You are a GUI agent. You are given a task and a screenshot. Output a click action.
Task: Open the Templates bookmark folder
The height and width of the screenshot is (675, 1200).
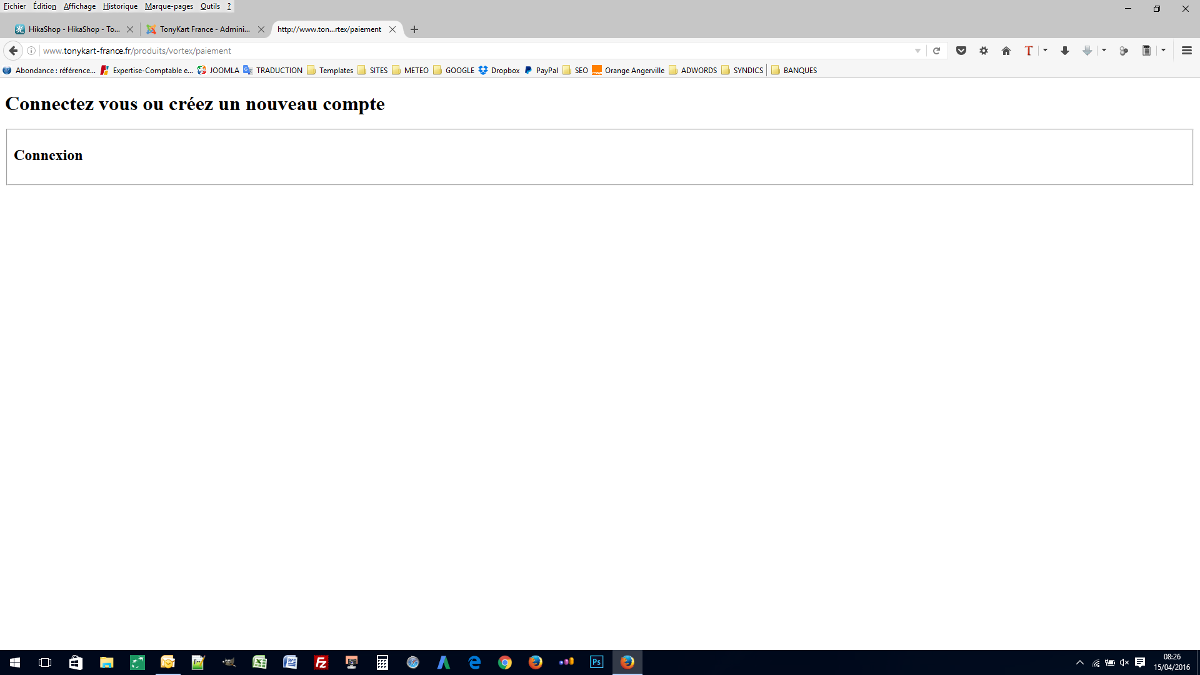tap(330, 70)
